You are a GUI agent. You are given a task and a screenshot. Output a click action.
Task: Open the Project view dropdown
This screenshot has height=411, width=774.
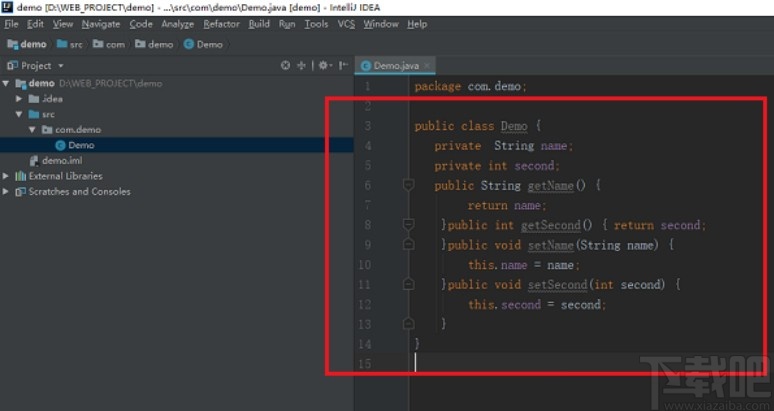coord(61,66)
